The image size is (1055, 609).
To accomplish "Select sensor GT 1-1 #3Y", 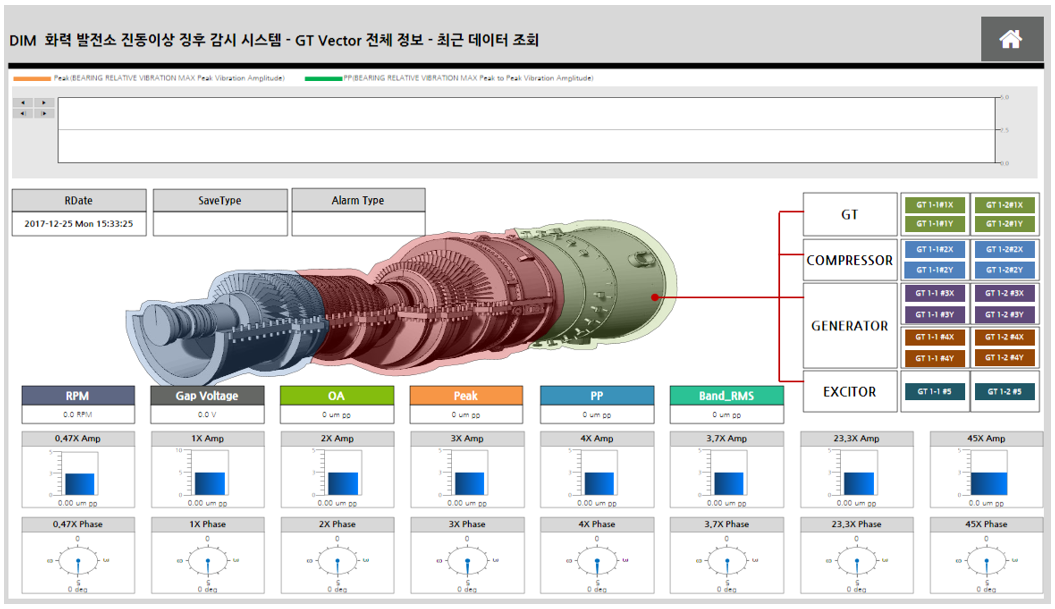I will 935,314.
